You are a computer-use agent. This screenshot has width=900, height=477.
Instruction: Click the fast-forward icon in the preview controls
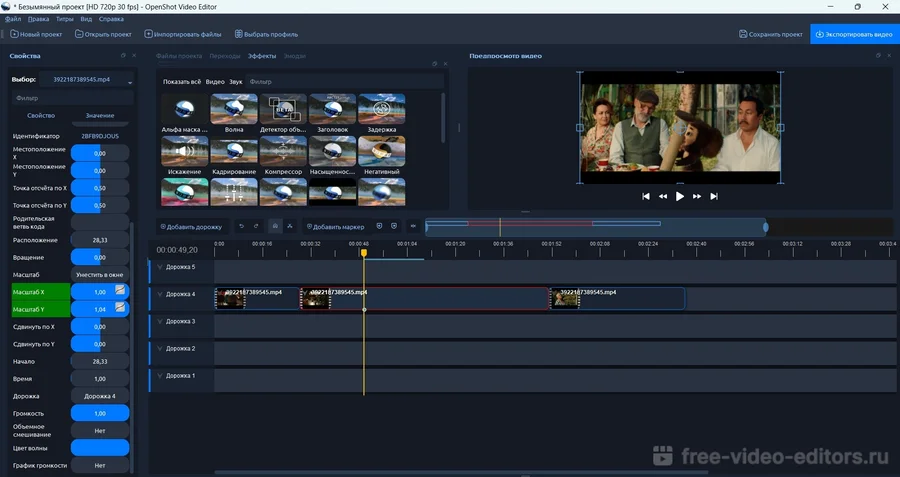point(697,197)
